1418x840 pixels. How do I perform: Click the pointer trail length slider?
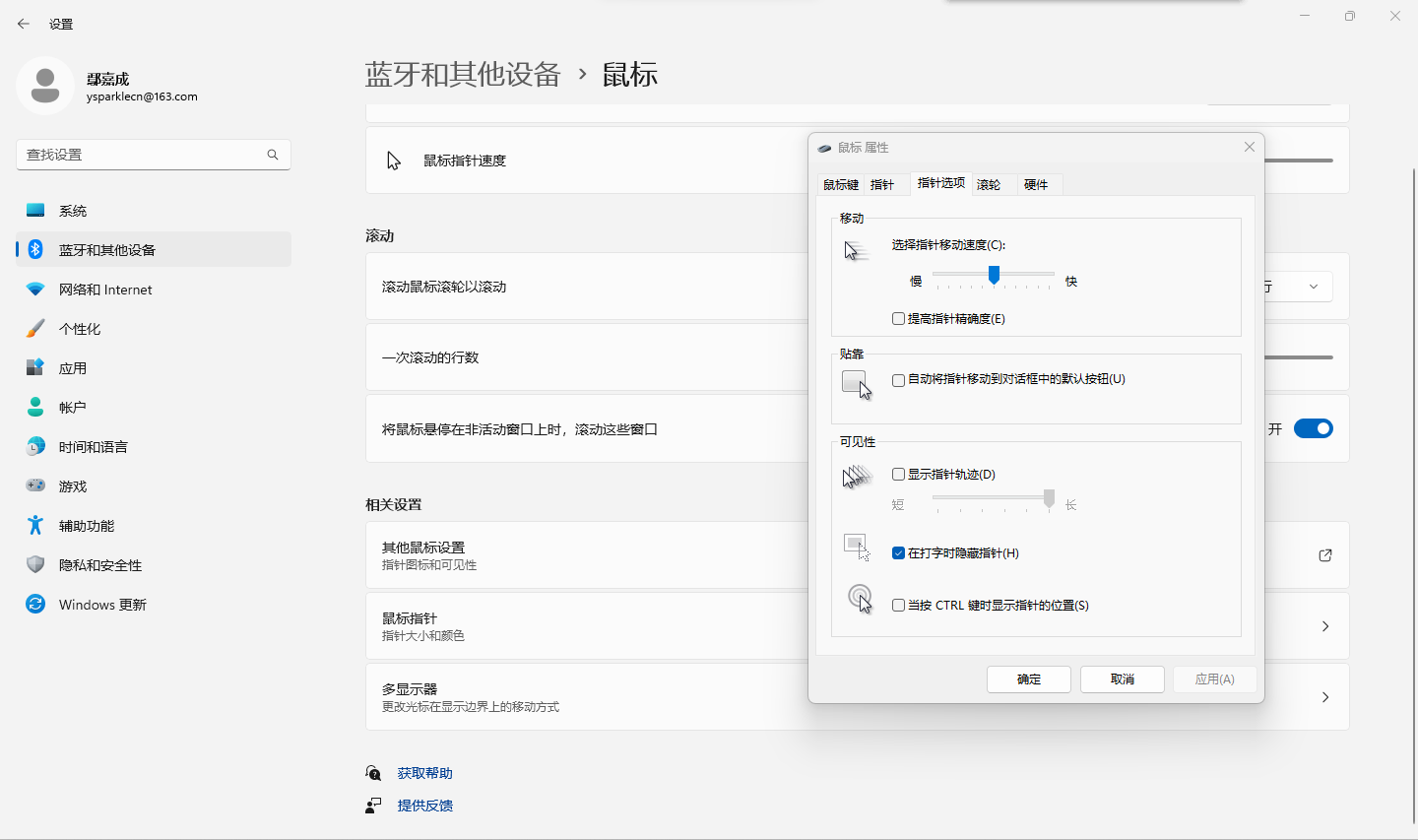(994, 500)
